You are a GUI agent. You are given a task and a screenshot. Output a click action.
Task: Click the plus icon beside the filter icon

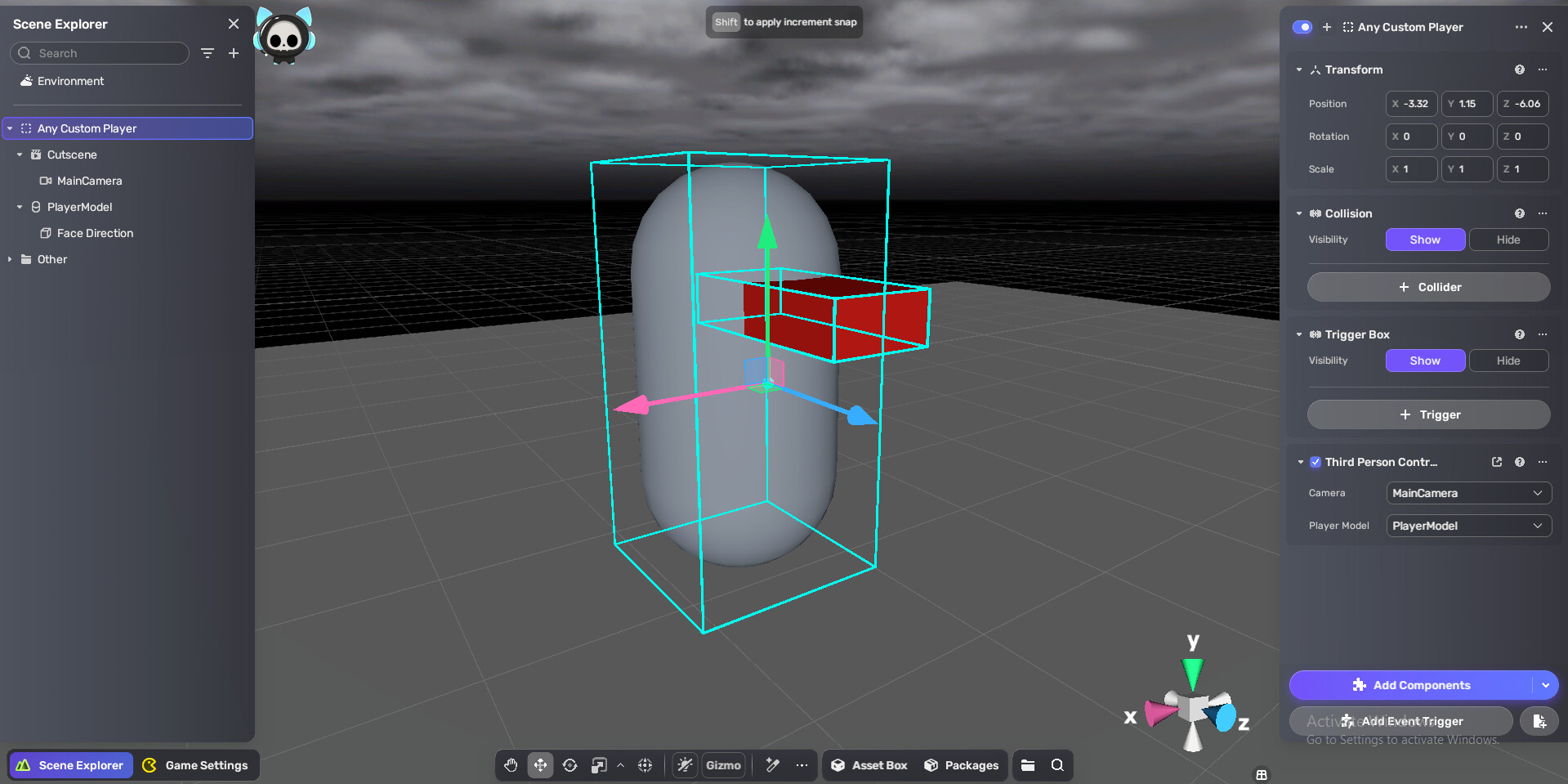click(234, 53)
